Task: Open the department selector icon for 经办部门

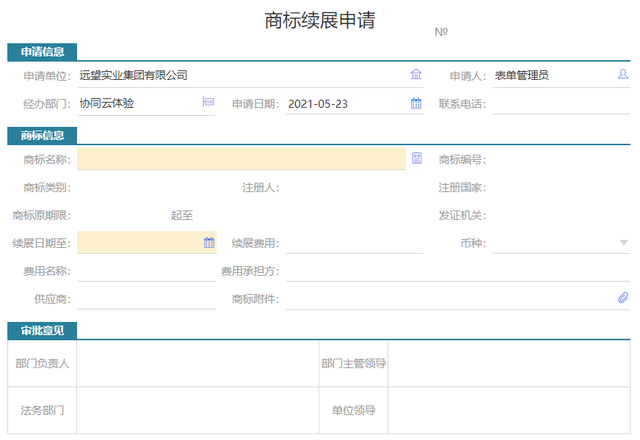Action: 209,102
